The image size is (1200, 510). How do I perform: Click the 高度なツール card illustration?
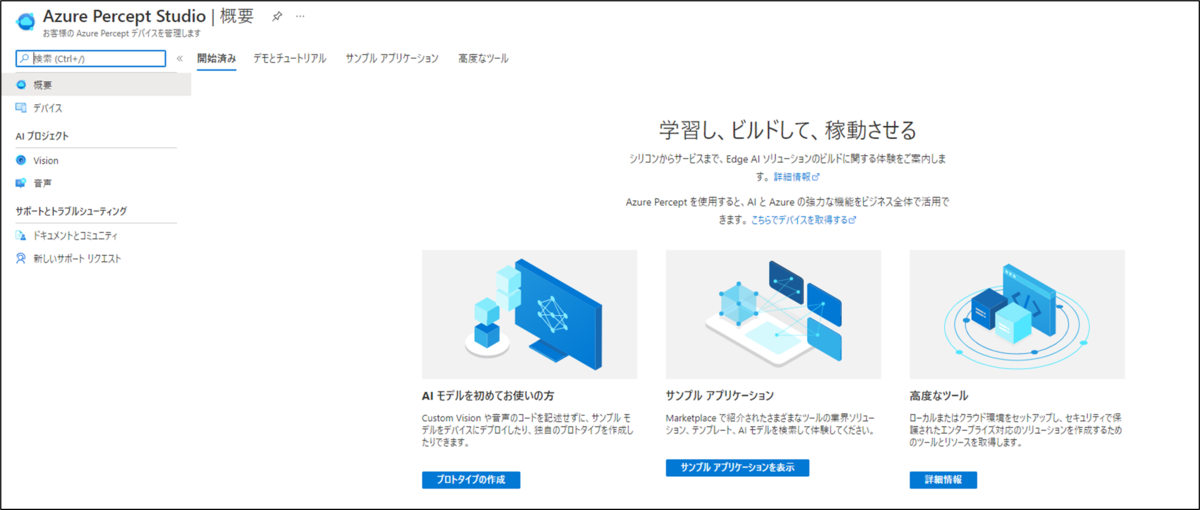[1017, 314]
